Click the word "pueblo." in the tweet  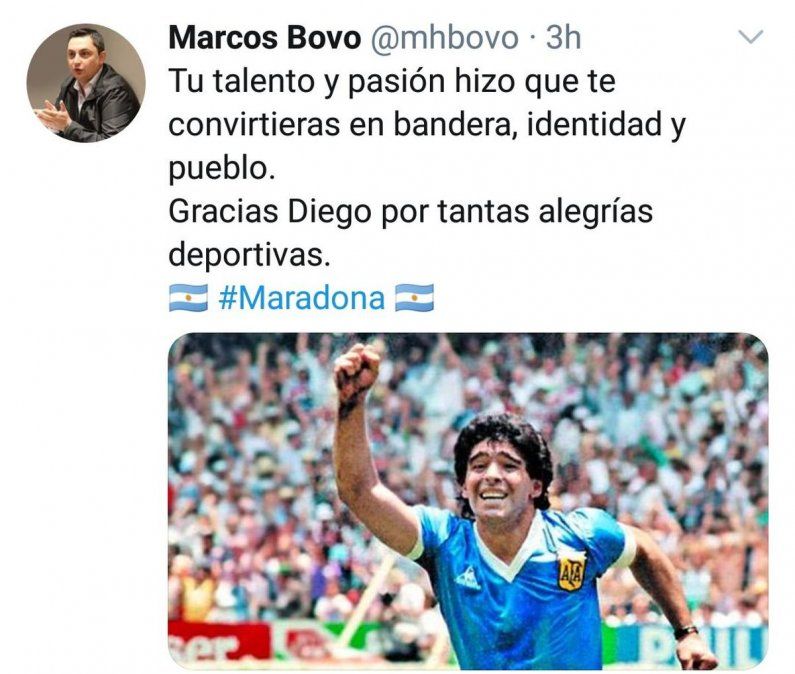pos(222,168)
